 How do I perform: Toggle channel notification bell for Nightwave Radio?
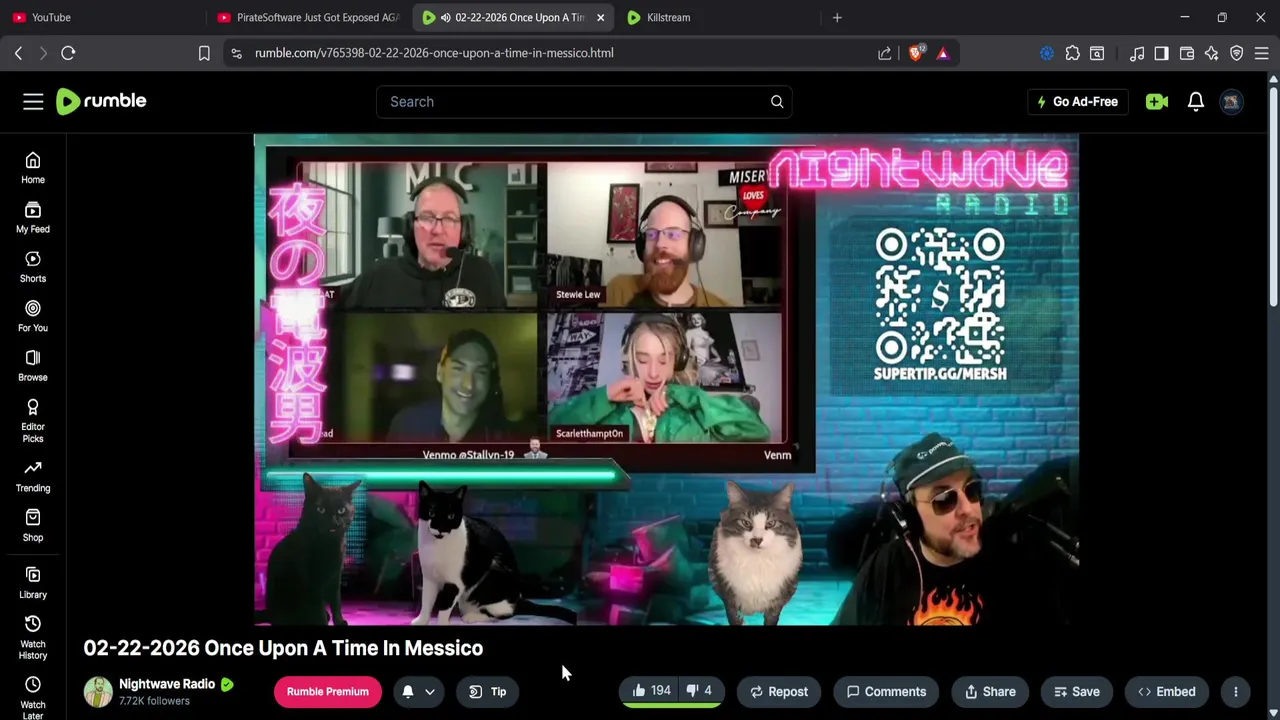[x=408, y=691]
